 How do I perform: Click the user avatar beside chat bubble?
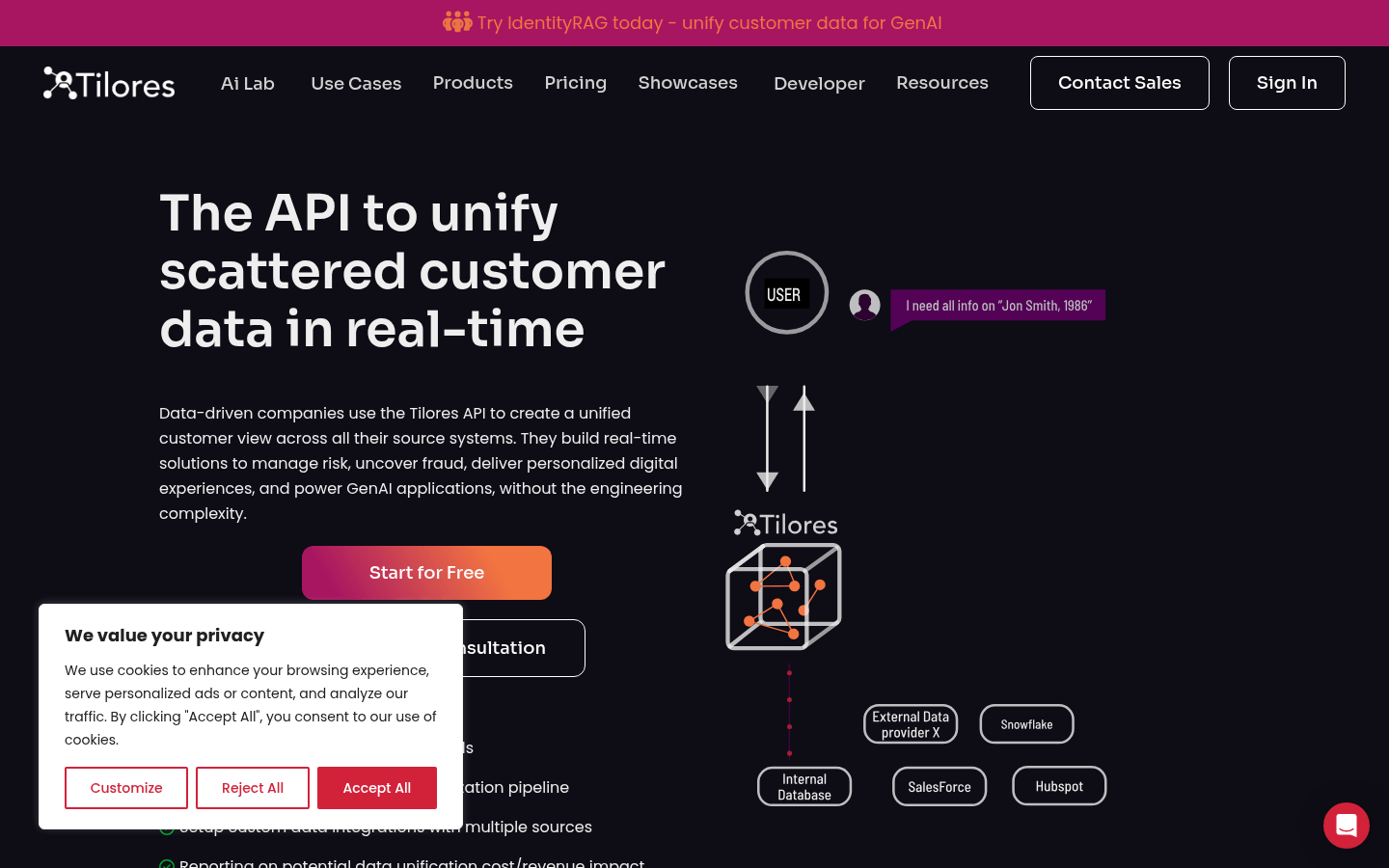click(x=864, y=305)
